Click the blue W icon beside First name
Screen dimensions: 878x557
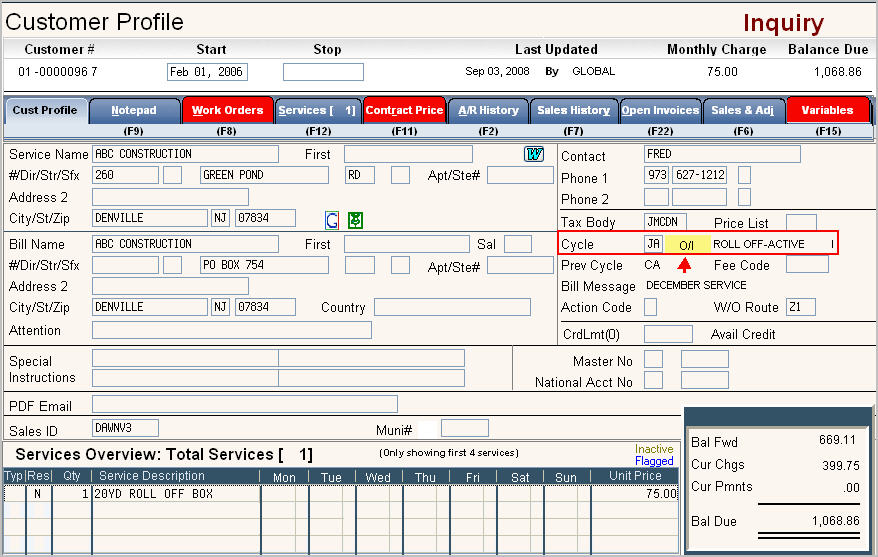(534, 154)
